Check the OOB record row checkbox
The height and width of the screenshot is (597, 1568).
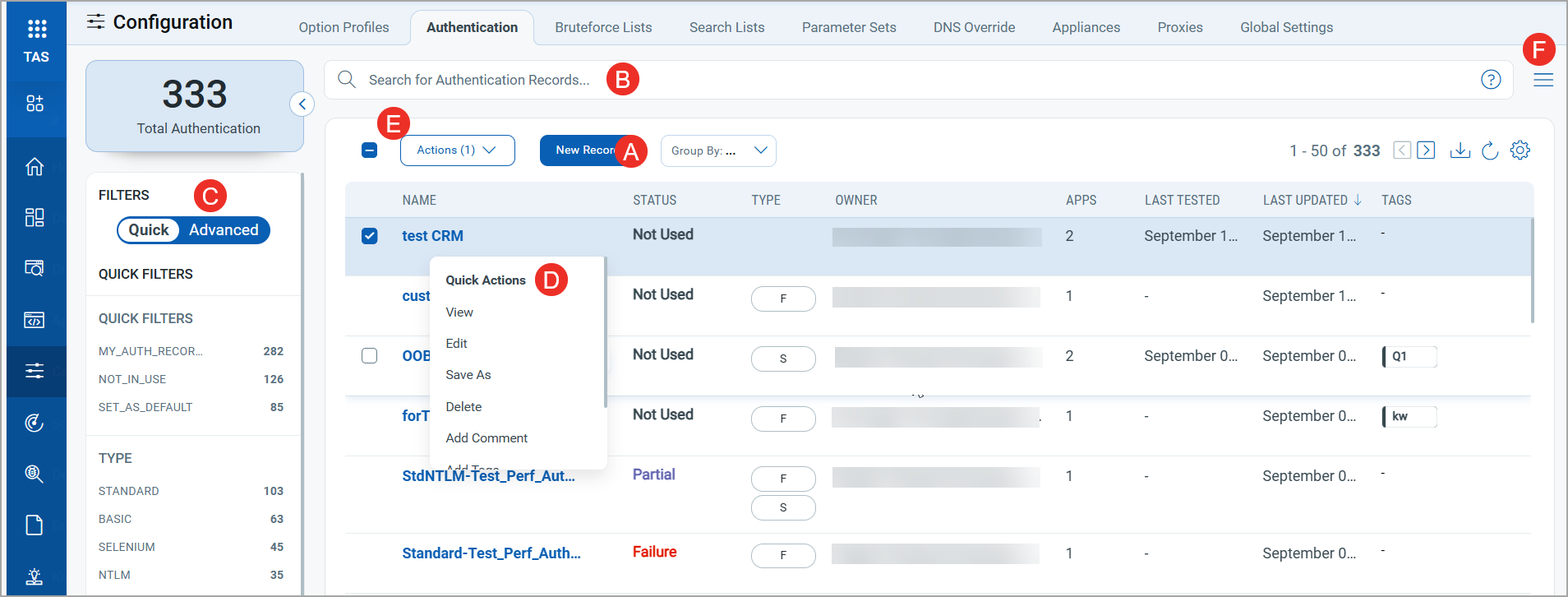(x=370, y=356)
